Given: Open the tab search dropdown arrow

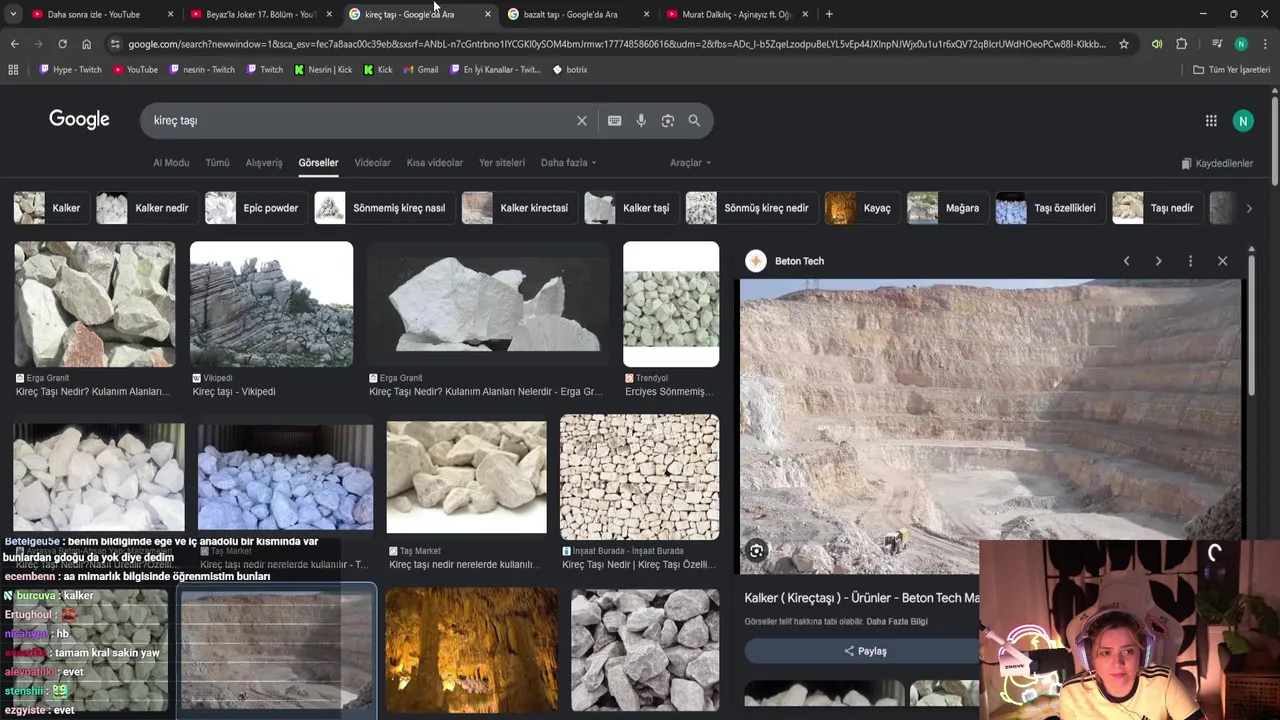Looking at the screenshot, I should [12, 14].
